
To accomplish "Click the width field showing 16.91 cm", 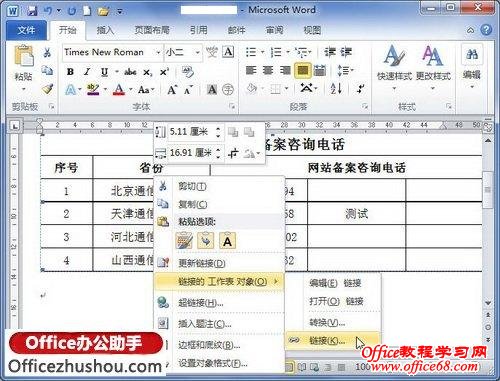I will pos(191,153).
